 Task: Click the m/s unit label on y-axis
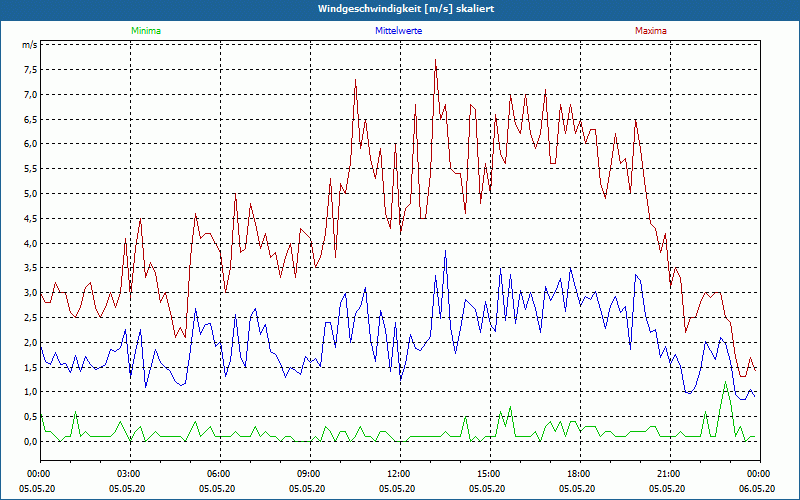tap(30, 45)
